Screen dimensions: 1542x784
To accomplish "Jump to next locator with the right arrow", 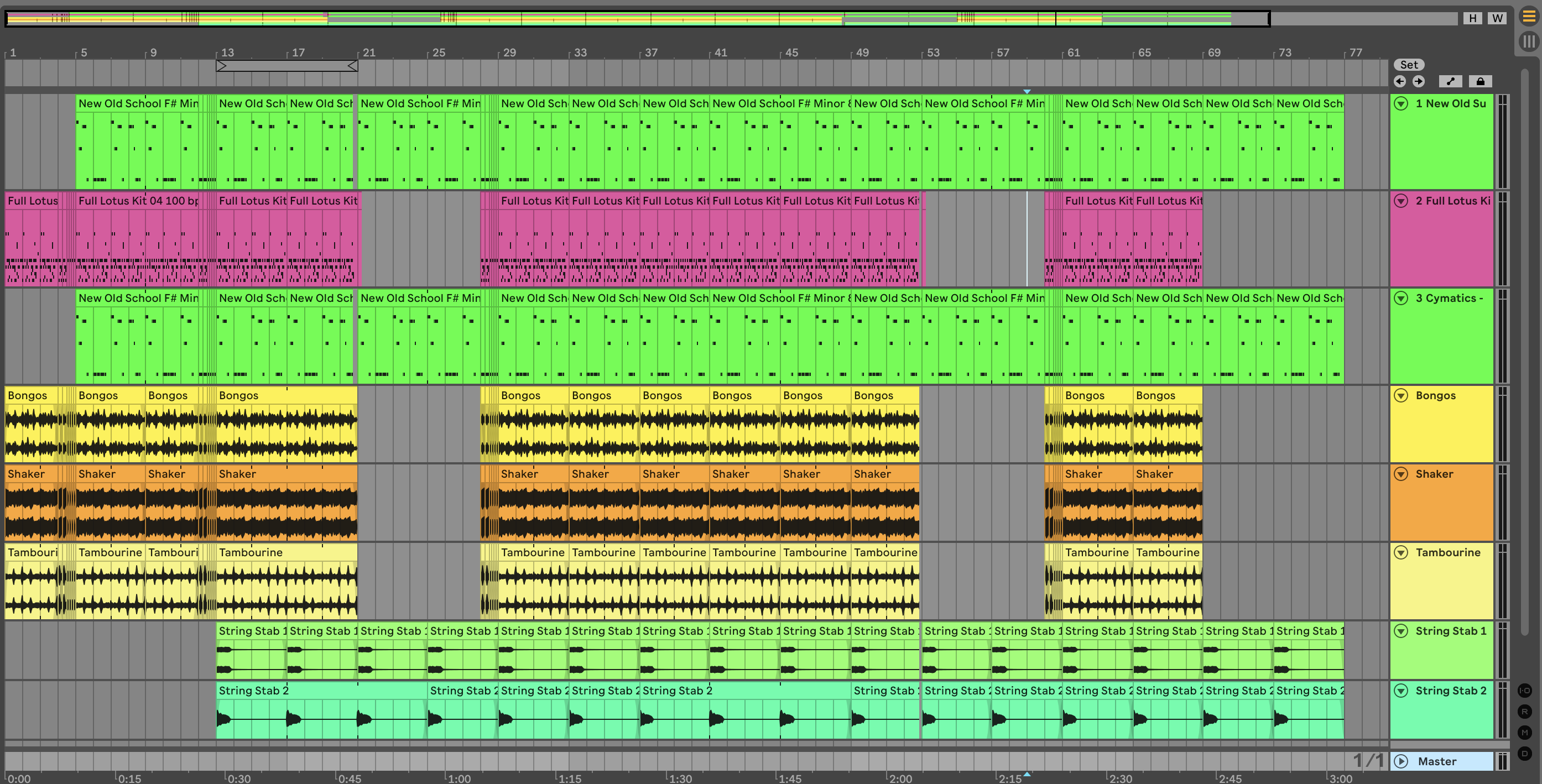I will pos(1419,81).
